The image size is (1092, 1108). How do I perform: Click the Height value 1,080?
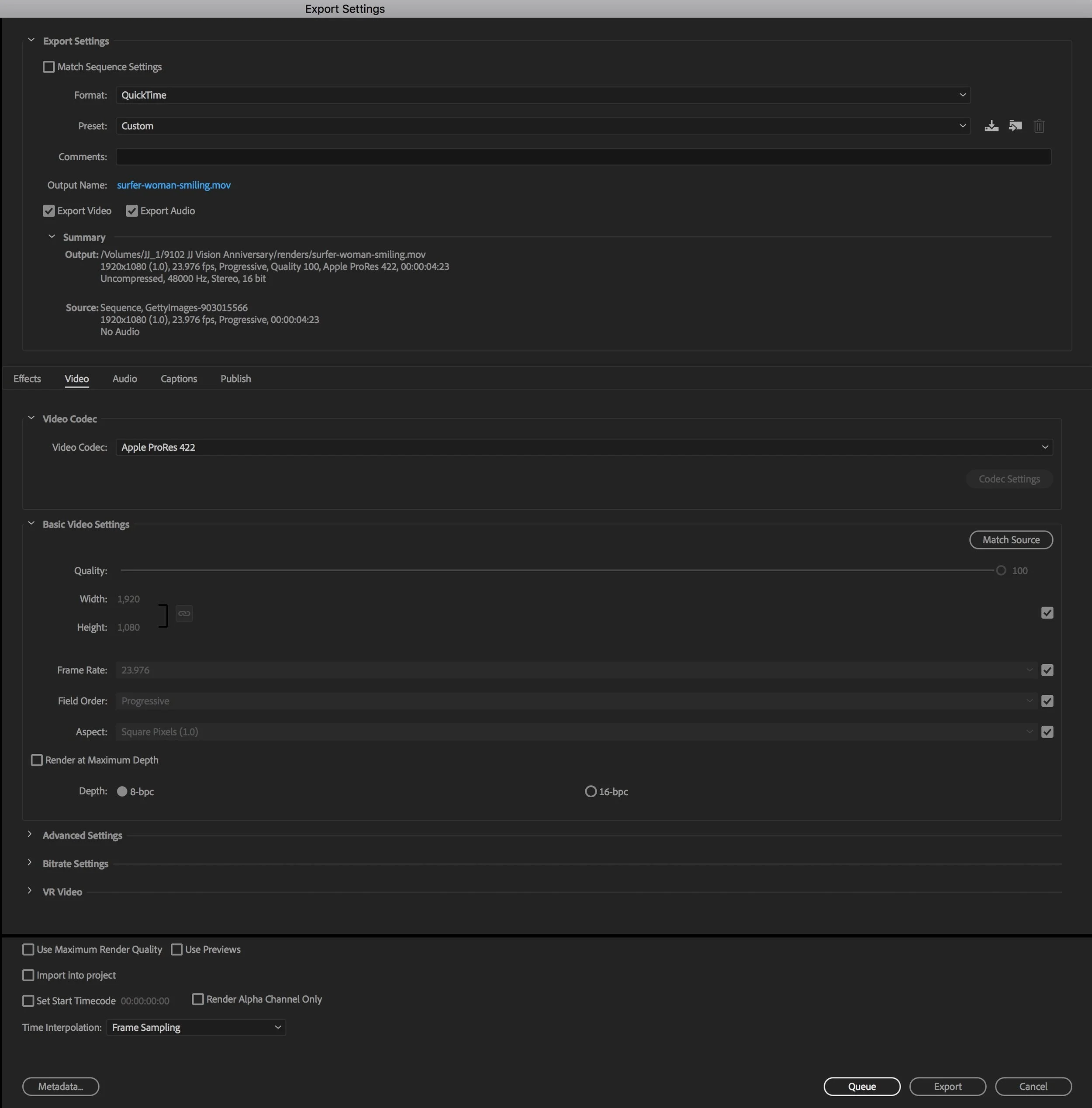(x=128, y=628)
